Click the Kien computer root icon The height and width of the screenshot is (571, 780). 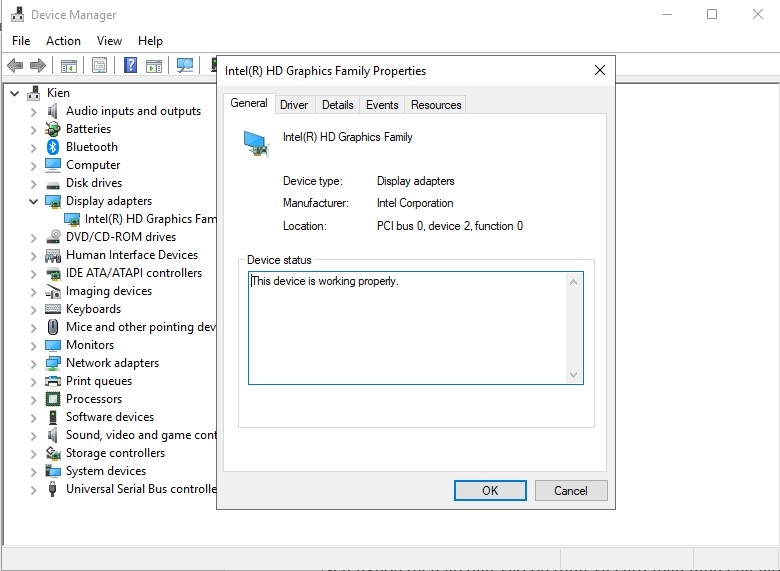[x=33, y=93]
